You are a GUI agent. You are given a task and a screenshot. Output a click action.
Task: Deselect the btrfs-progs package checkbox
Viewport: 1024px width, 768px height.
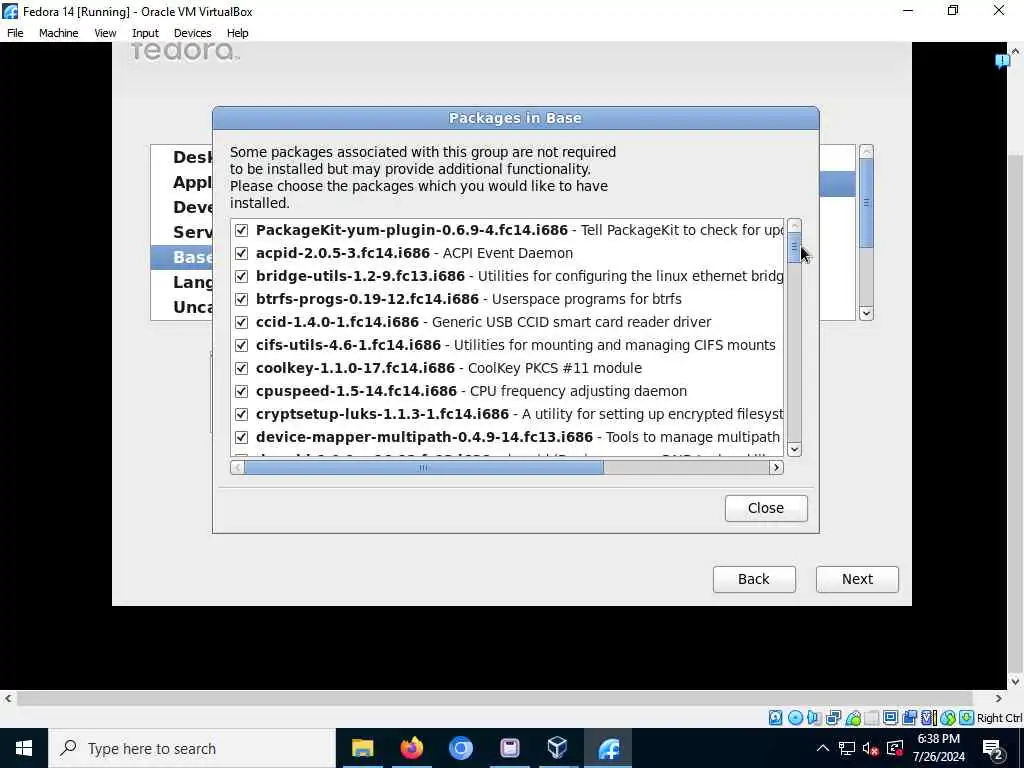click(242, 299)
